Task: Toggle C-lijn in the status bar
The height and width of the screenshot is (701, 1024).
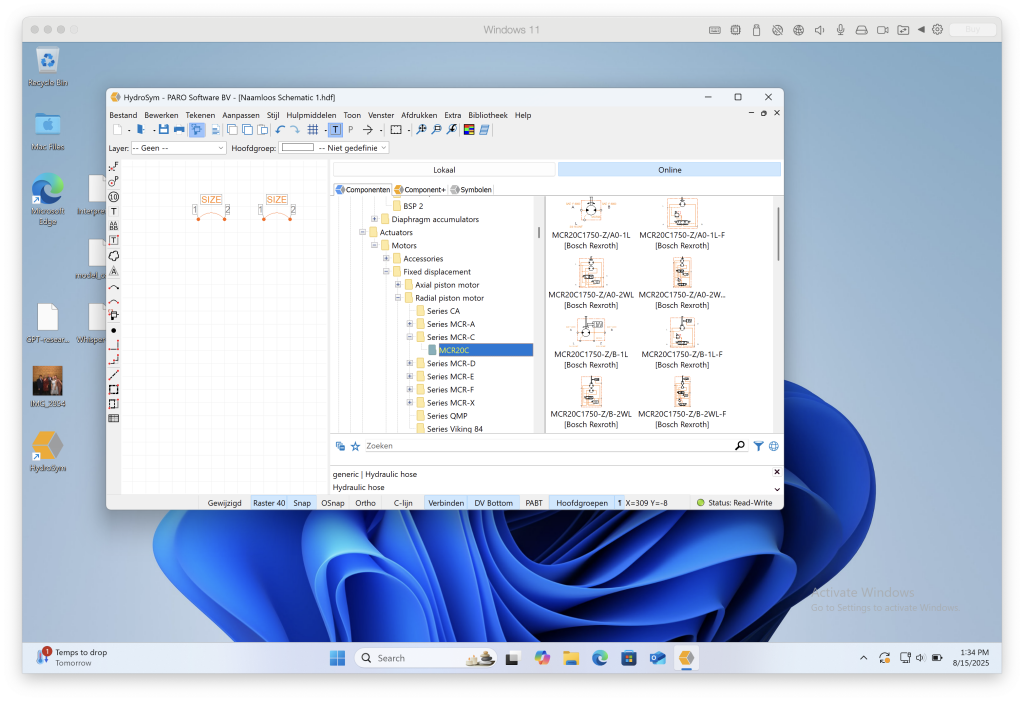Action: (403, 503)
